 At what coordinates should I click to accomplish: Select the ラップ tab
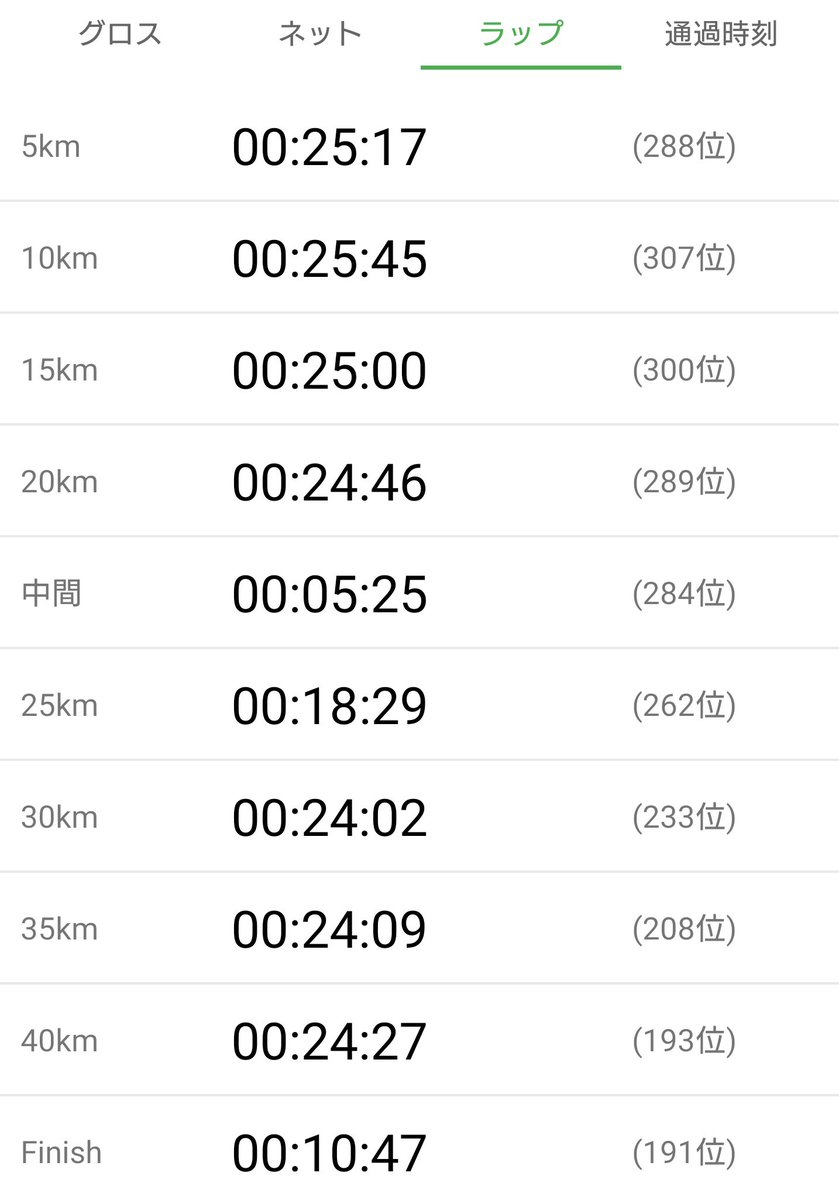click(521, 34)
